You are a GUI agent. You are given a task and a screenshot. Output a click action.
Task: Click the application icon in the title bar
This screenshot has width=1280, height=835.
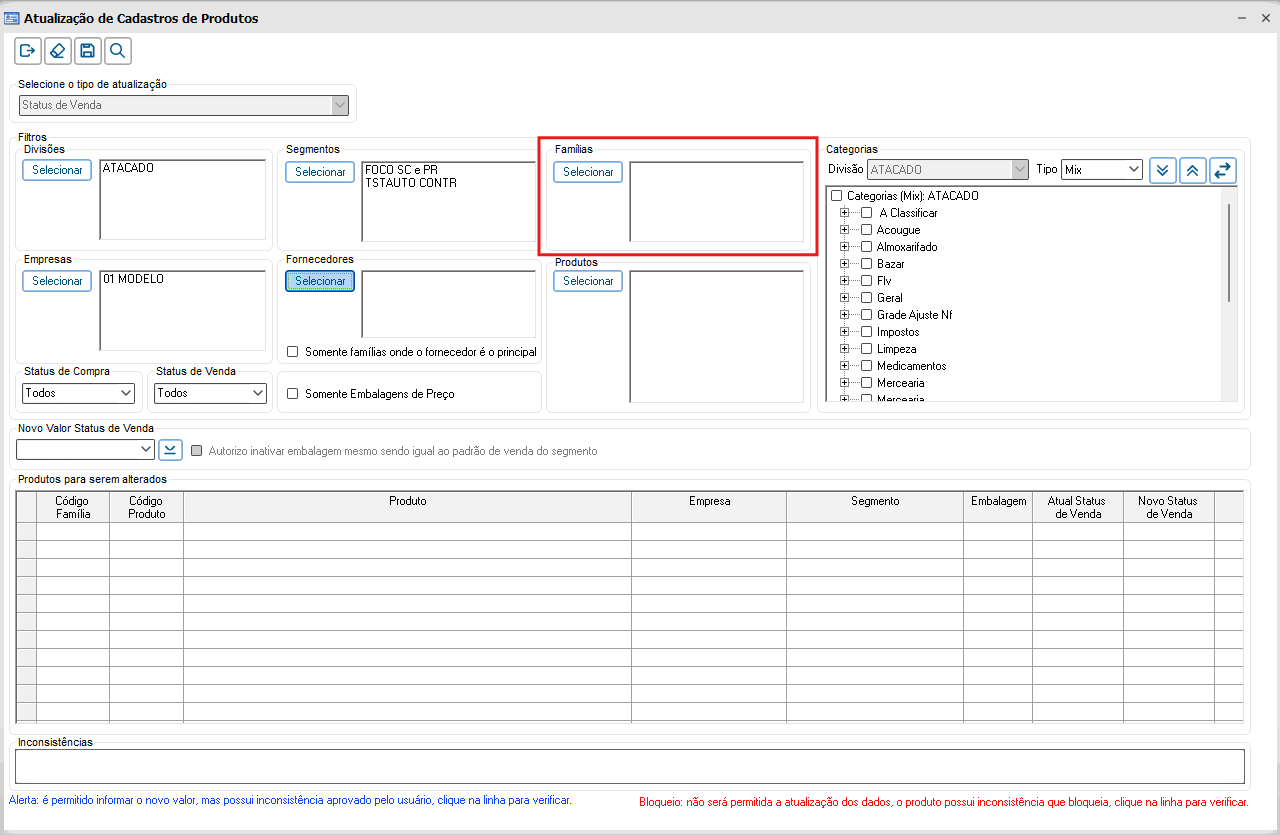(x=13, y=18)
